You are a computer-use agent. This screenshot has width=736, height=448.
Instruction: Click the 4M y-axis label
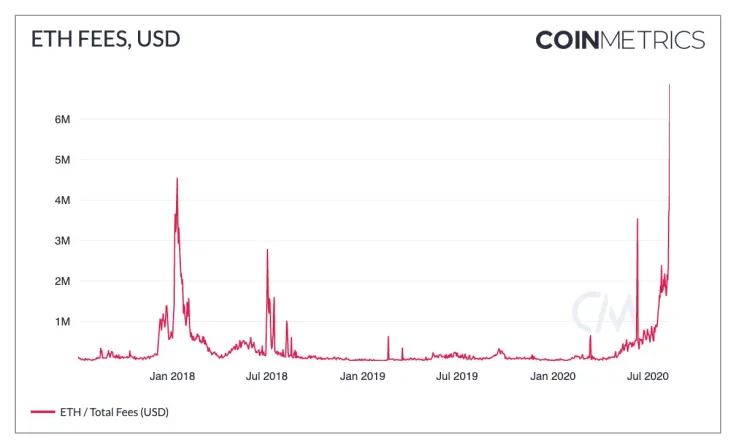click(62, 200)
